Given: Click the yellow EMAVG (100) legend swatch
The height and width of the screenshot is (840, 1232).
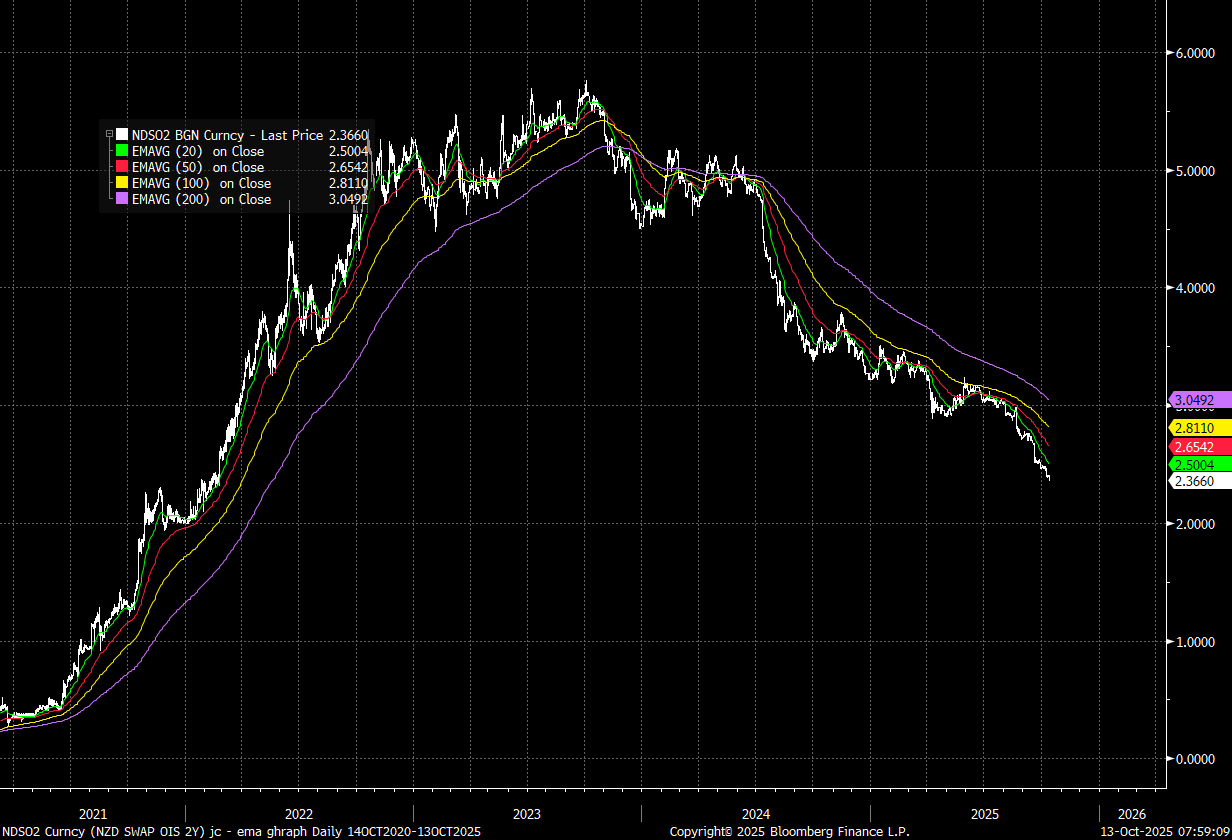Looking at the screenshot, I should (122, 183).
